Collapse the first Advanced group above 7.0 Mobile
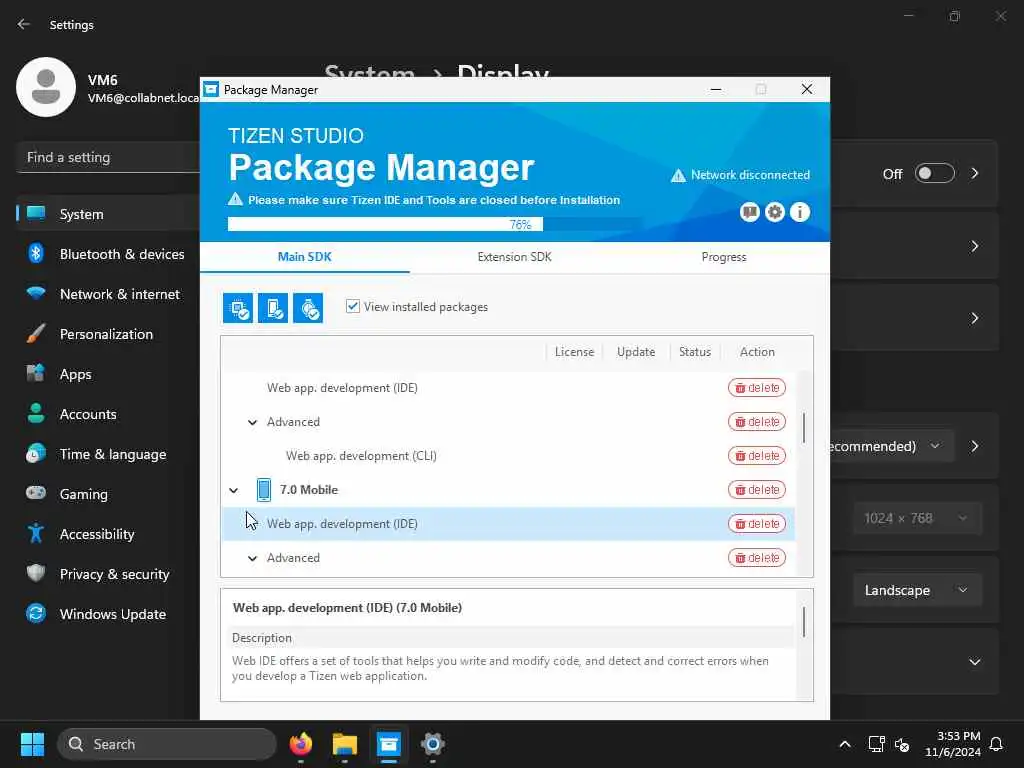 [253, 423]
